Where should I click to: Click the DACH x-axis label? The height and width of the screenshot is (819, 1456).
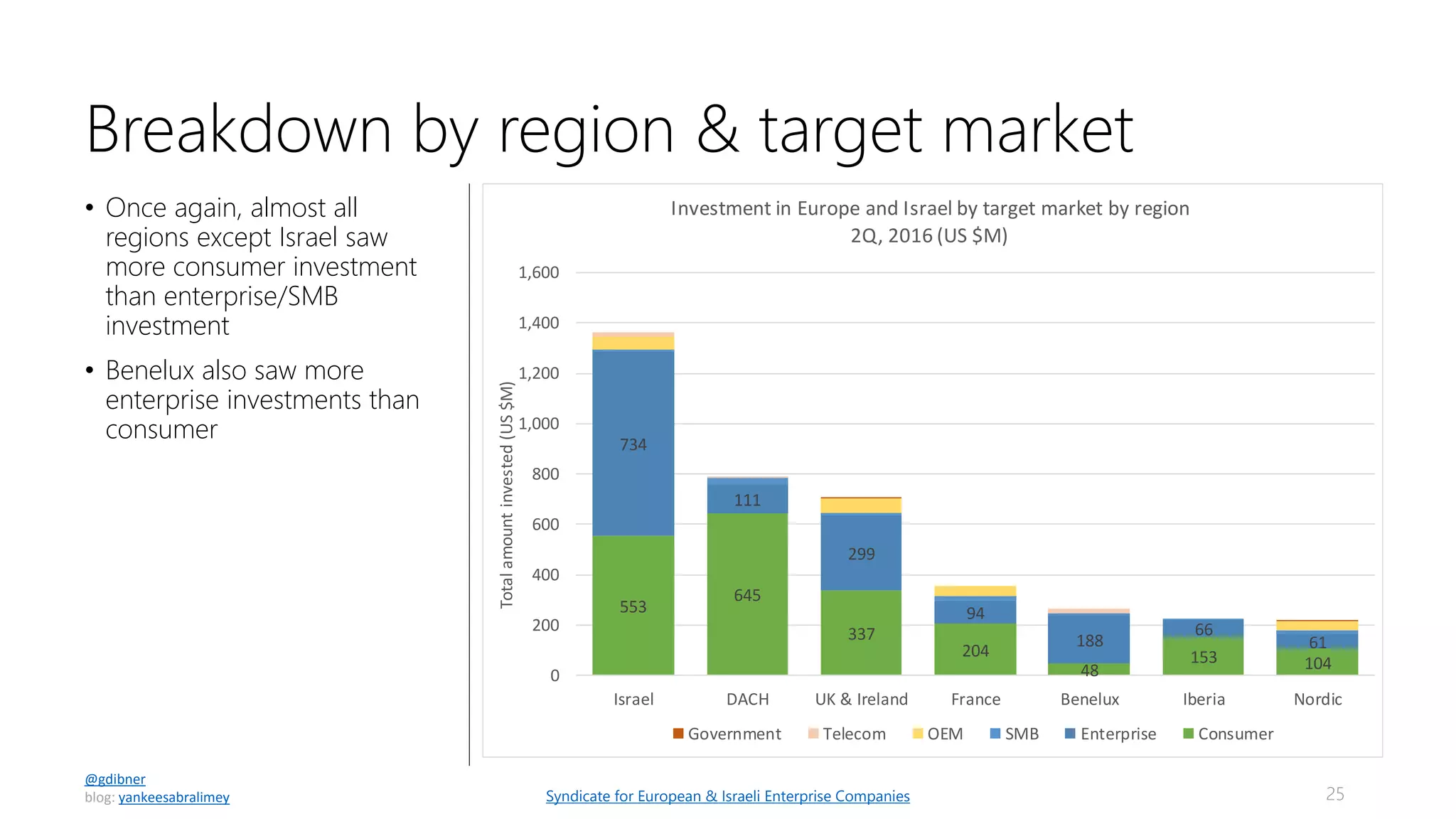tap(747, 699)
